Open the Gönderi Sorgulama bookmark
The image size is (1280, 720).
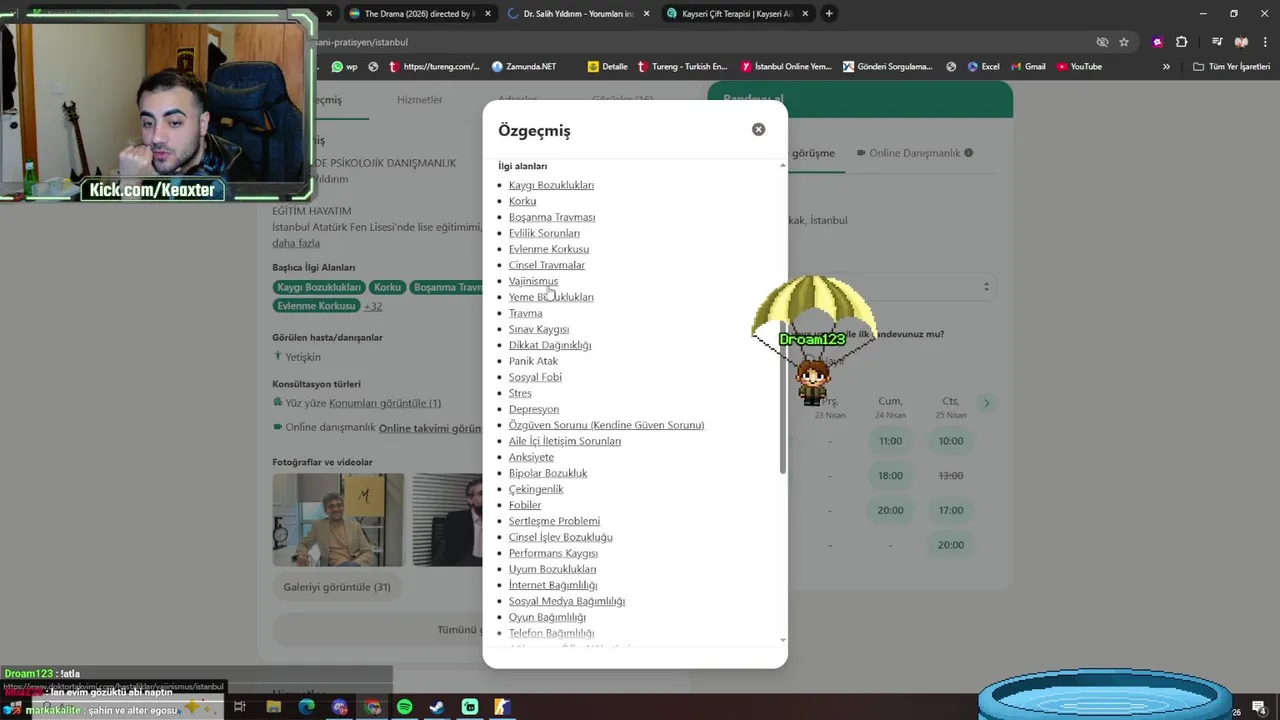coord(888,67)
